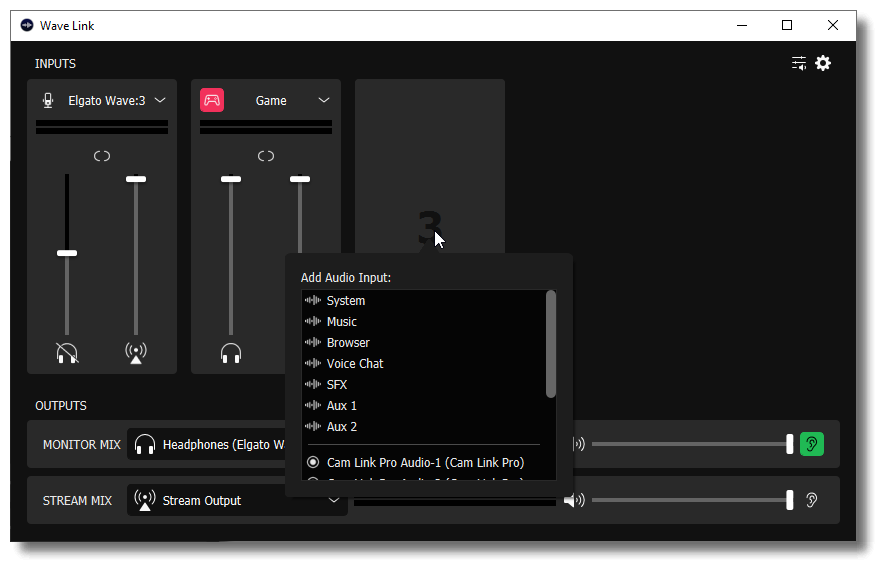The width and height of the screenshot is (877, 562).
Task: Toggle Game channel headphone monitor mute
Action: click(x=231, y=352)
